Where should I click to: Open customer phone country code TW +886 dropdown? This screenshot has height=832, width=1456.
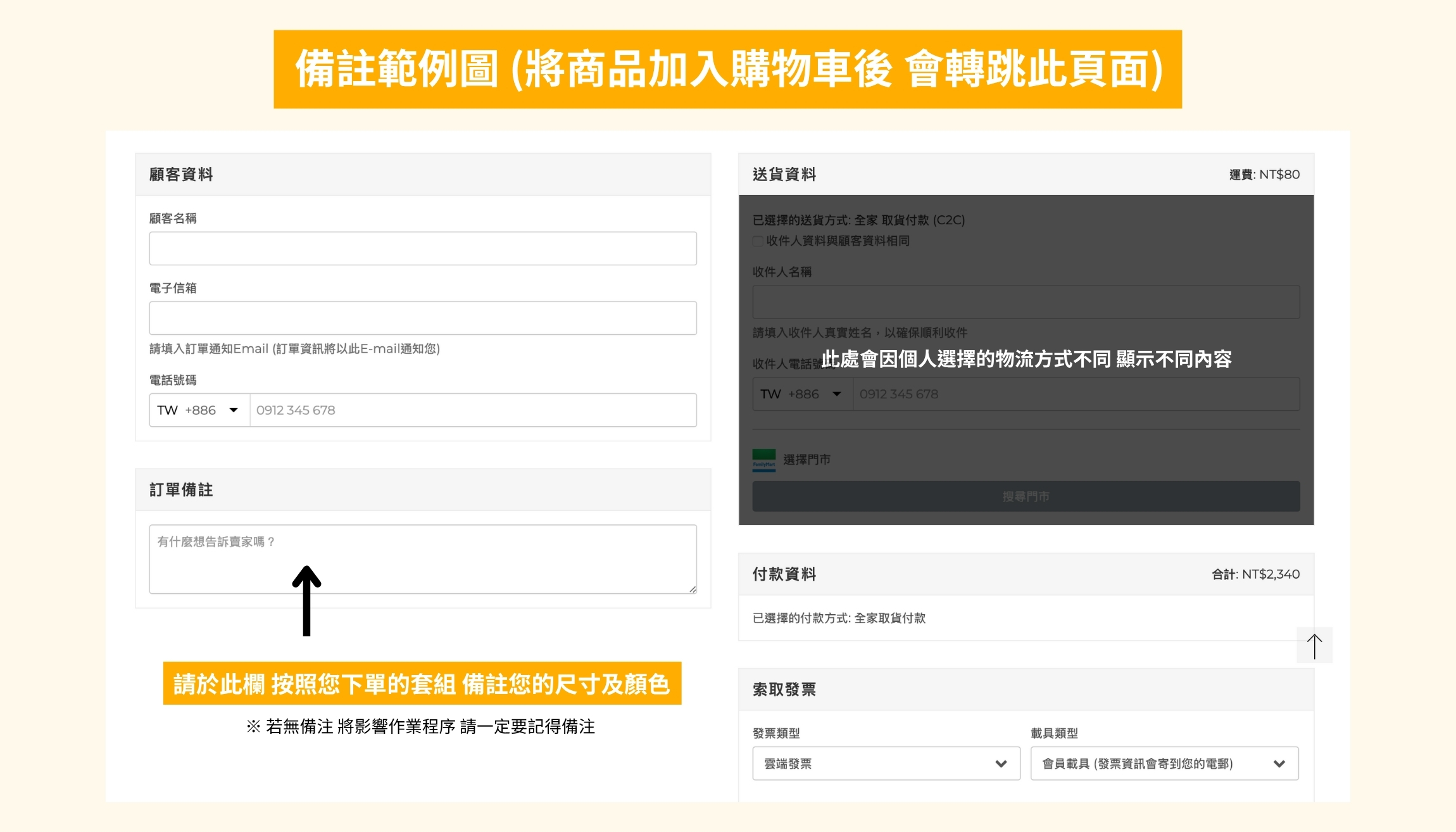coord(199,410)
